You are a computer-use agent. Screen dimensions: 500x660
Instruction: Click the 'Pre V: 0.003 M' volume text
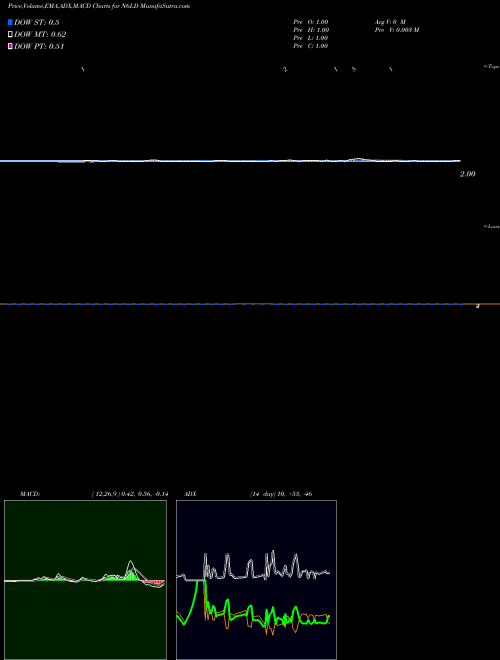point(397,30)
